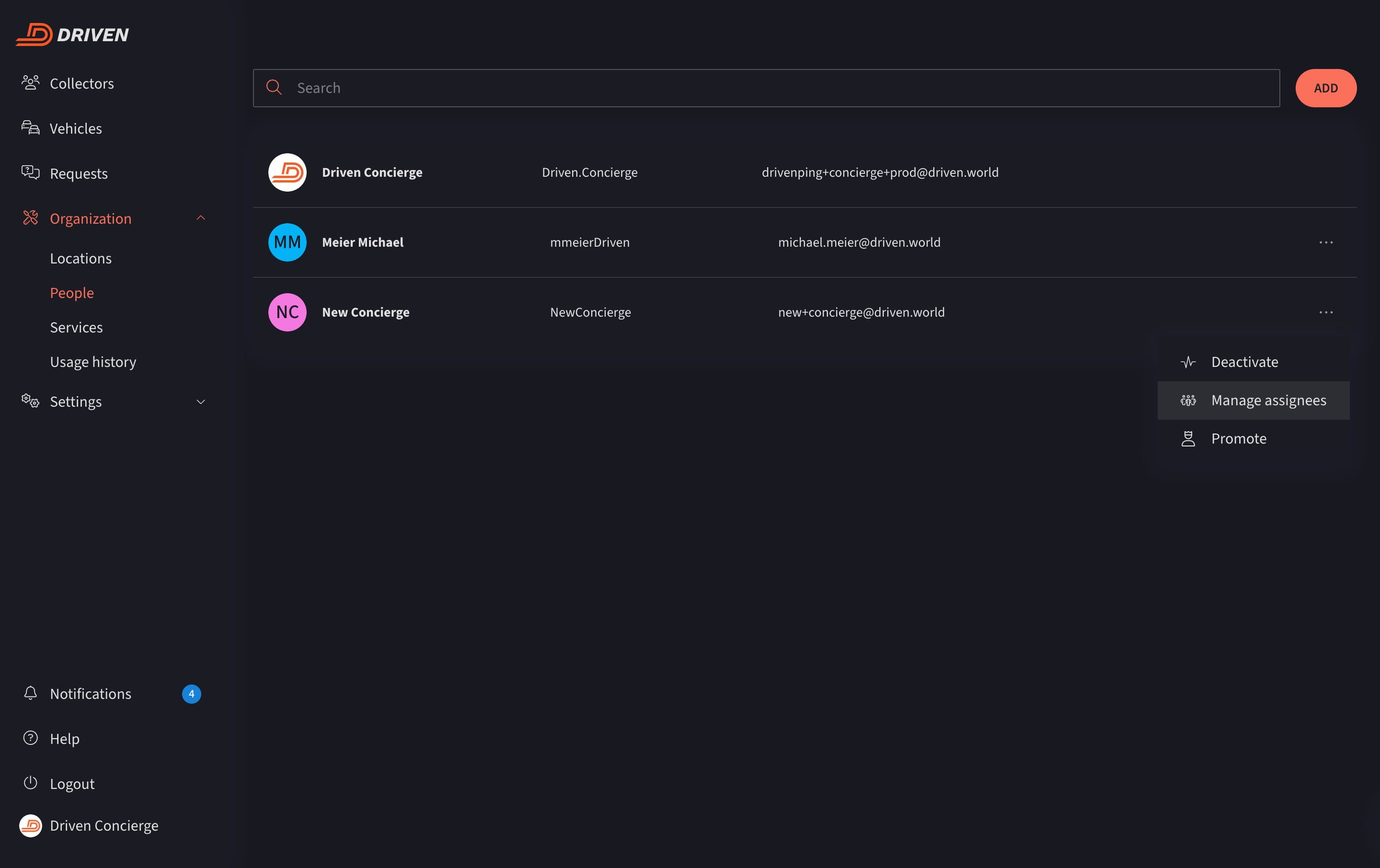
Task: Click the Collectors people icon in sidebar
Action: point(30,83)
